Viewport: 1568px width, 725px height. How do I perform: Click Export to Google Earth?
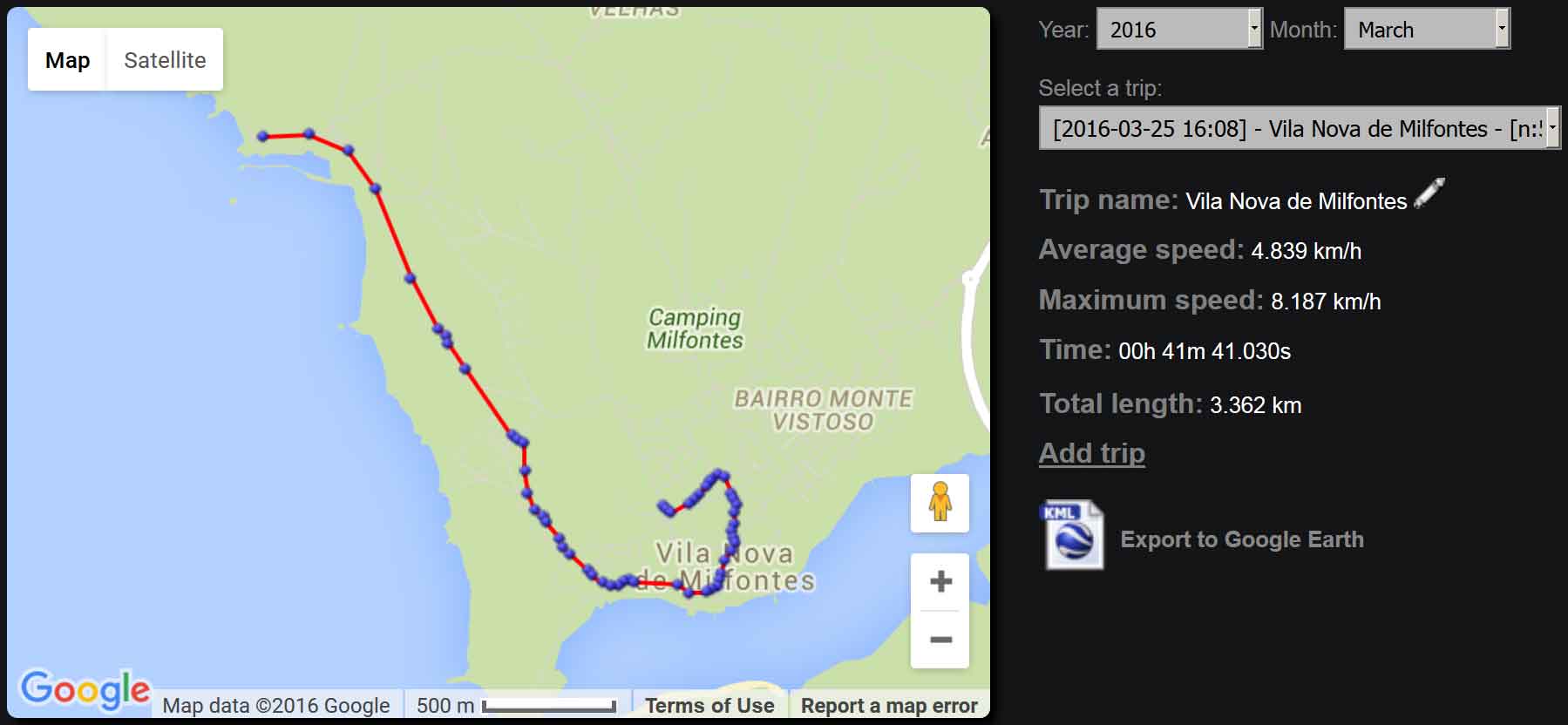(x=1242, y=539)
